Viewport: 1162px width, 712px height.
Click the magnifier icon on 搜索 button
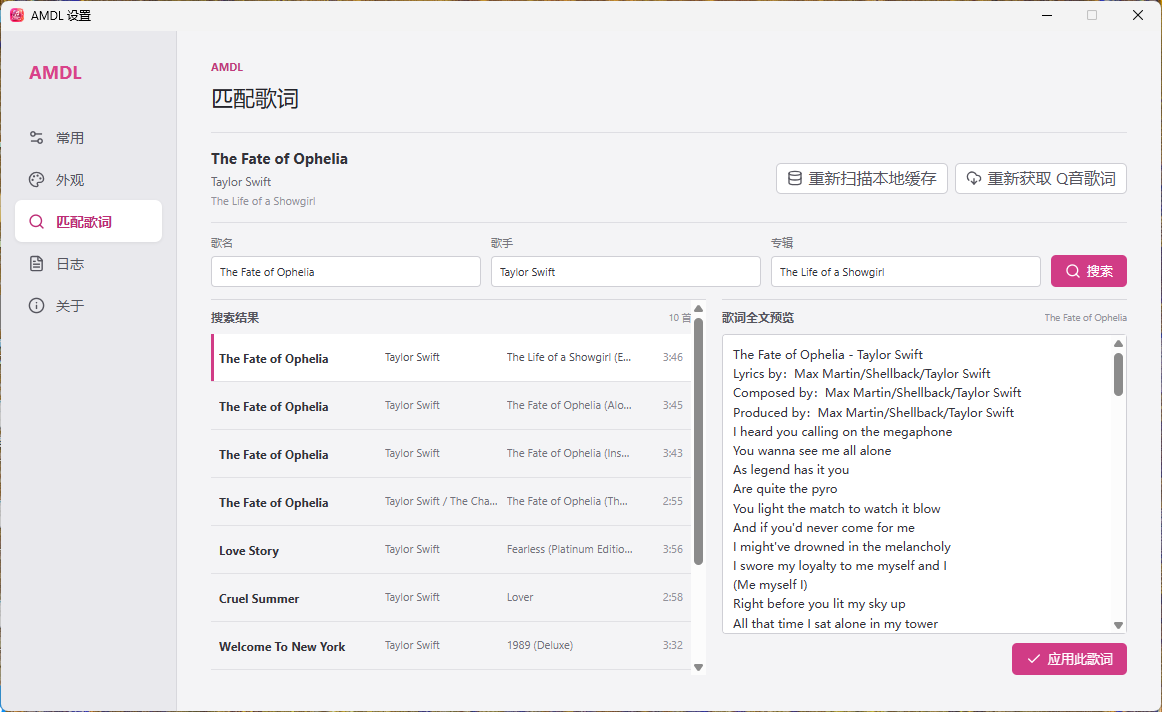click(x=1072, y=271)
